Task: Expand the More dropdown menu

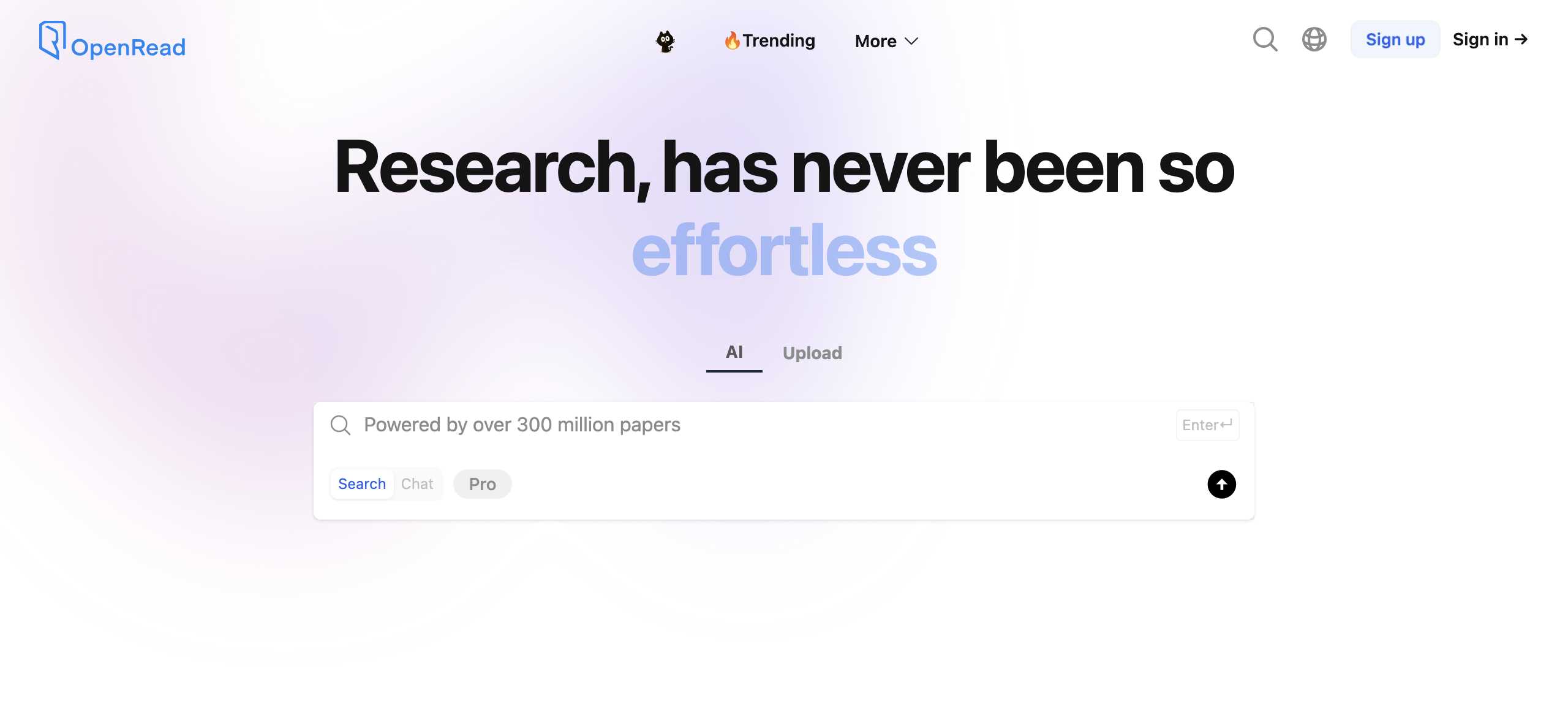Action: [876, 41]
